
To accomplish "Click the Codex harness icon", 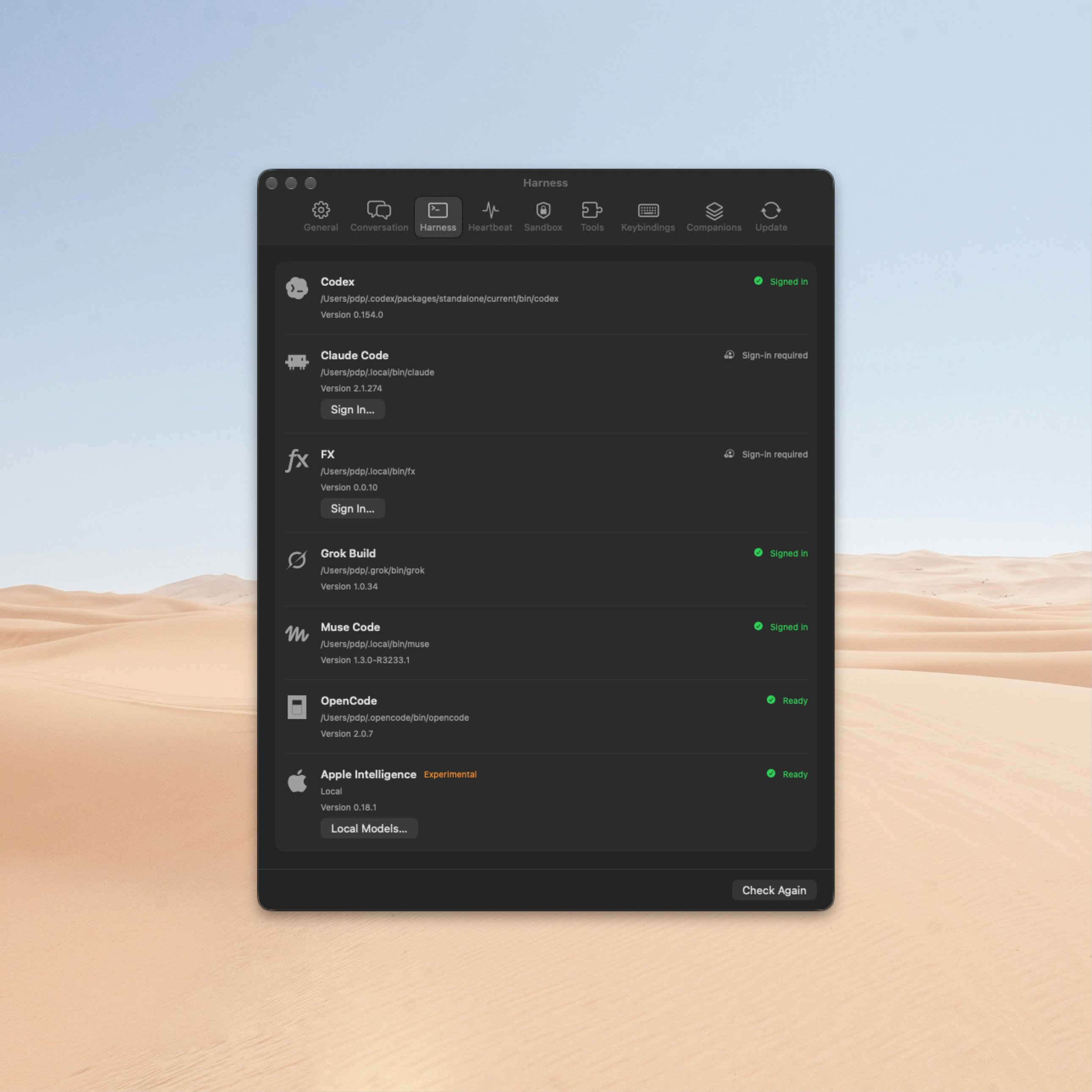I will [297, 288].
